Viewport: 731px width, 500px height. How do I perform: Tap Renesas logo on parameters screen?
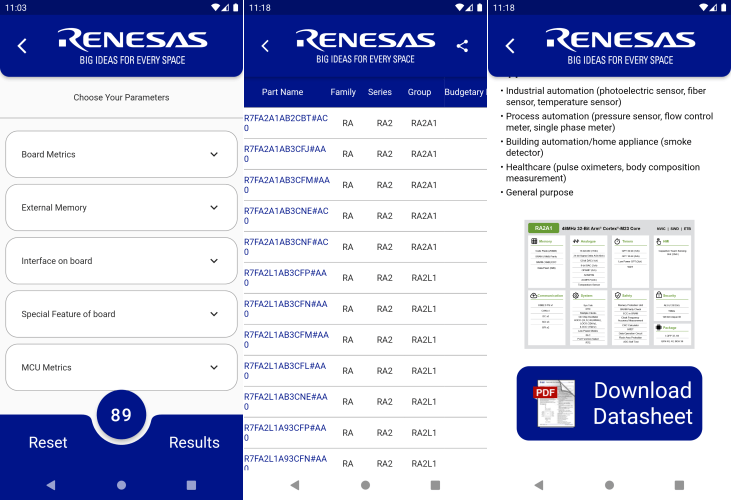pyautogui.click(x=132, y=46)
